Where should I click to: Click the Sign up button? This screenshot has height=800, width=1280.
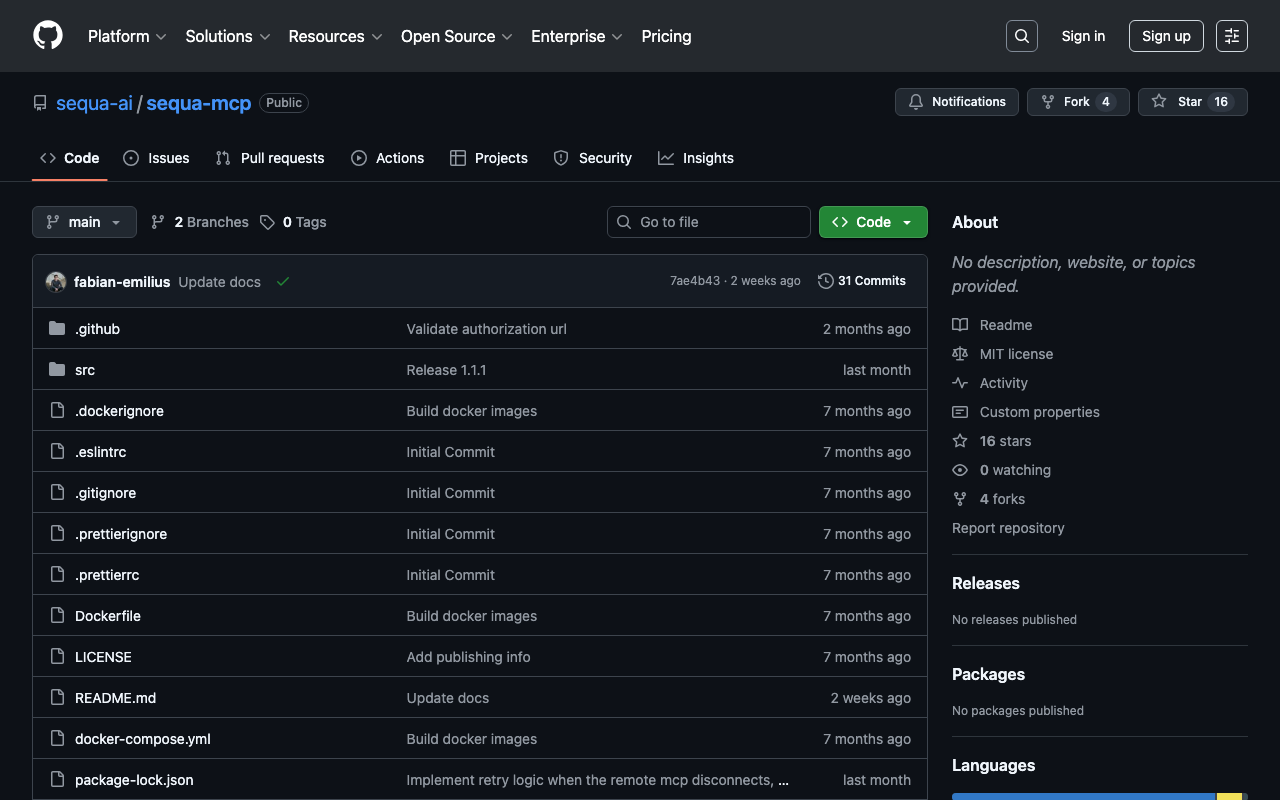(1166, 36)
